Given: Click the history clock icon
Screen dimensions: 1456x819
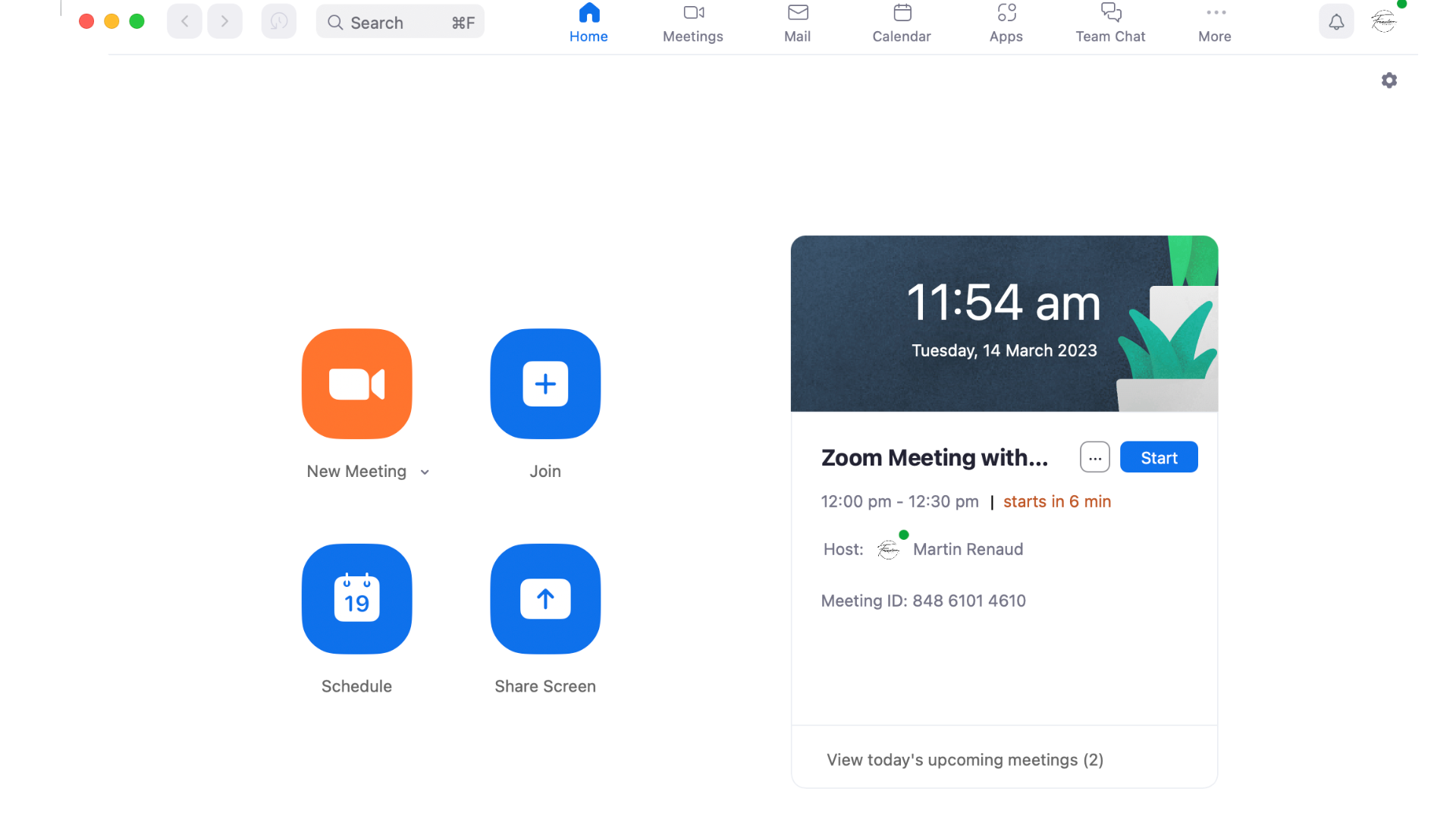Looking at the screenshot, I should pyautogui.click(x=278, y=22).
